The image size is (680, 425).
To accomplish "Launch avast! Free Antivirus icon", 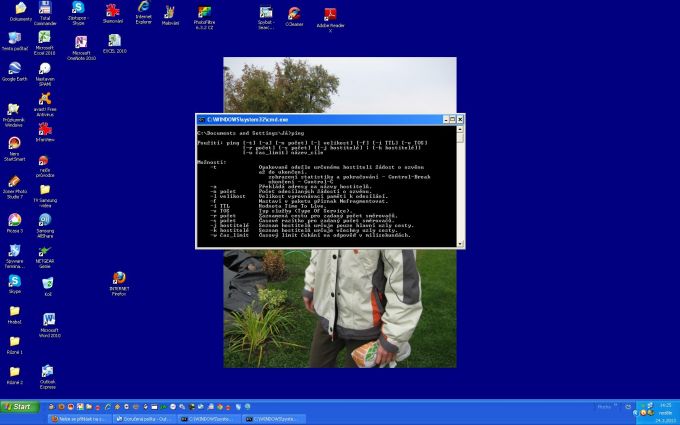I will coord(45,99).
